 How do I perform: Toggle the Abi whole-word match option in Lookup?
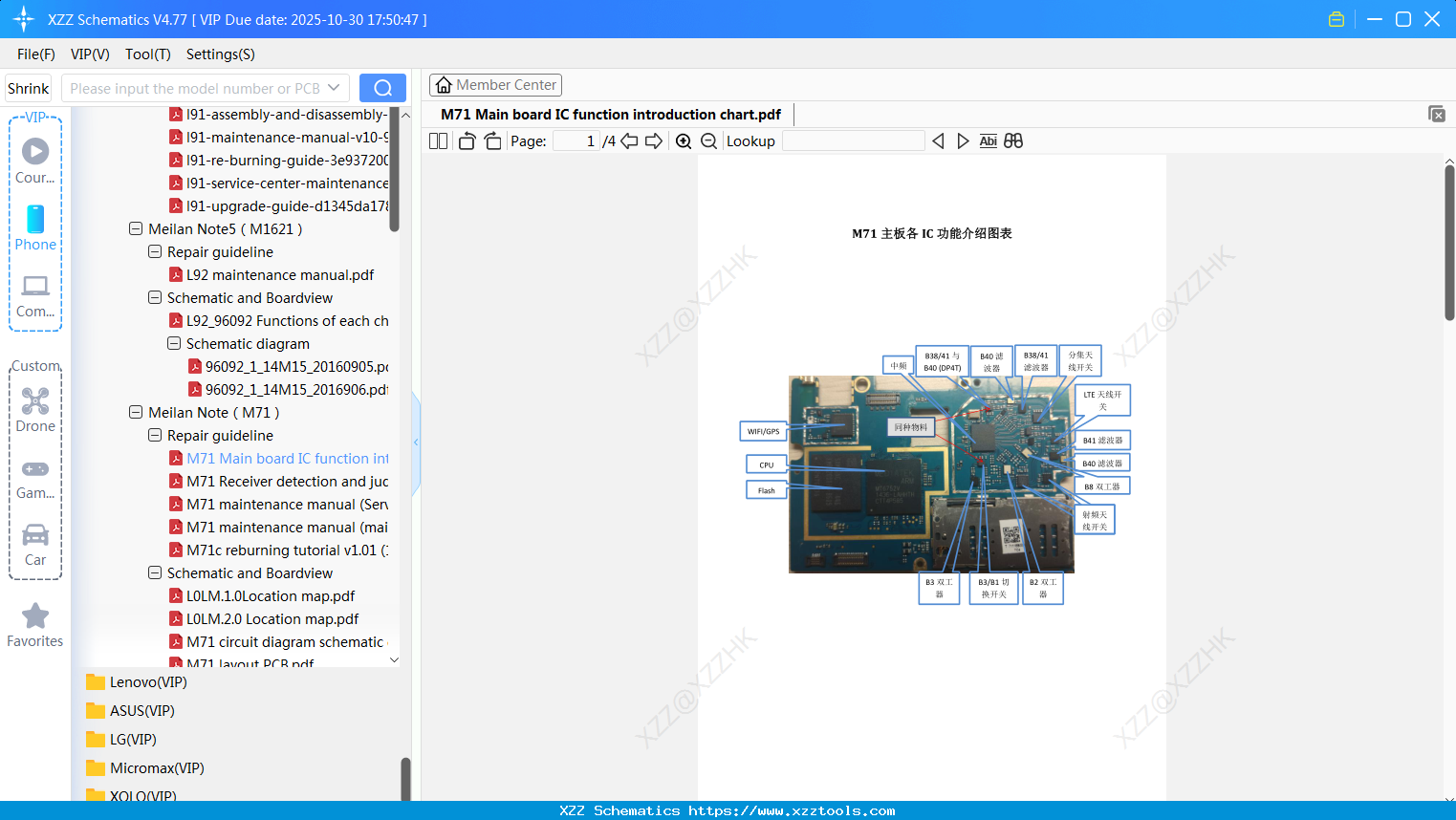[988, 140]
